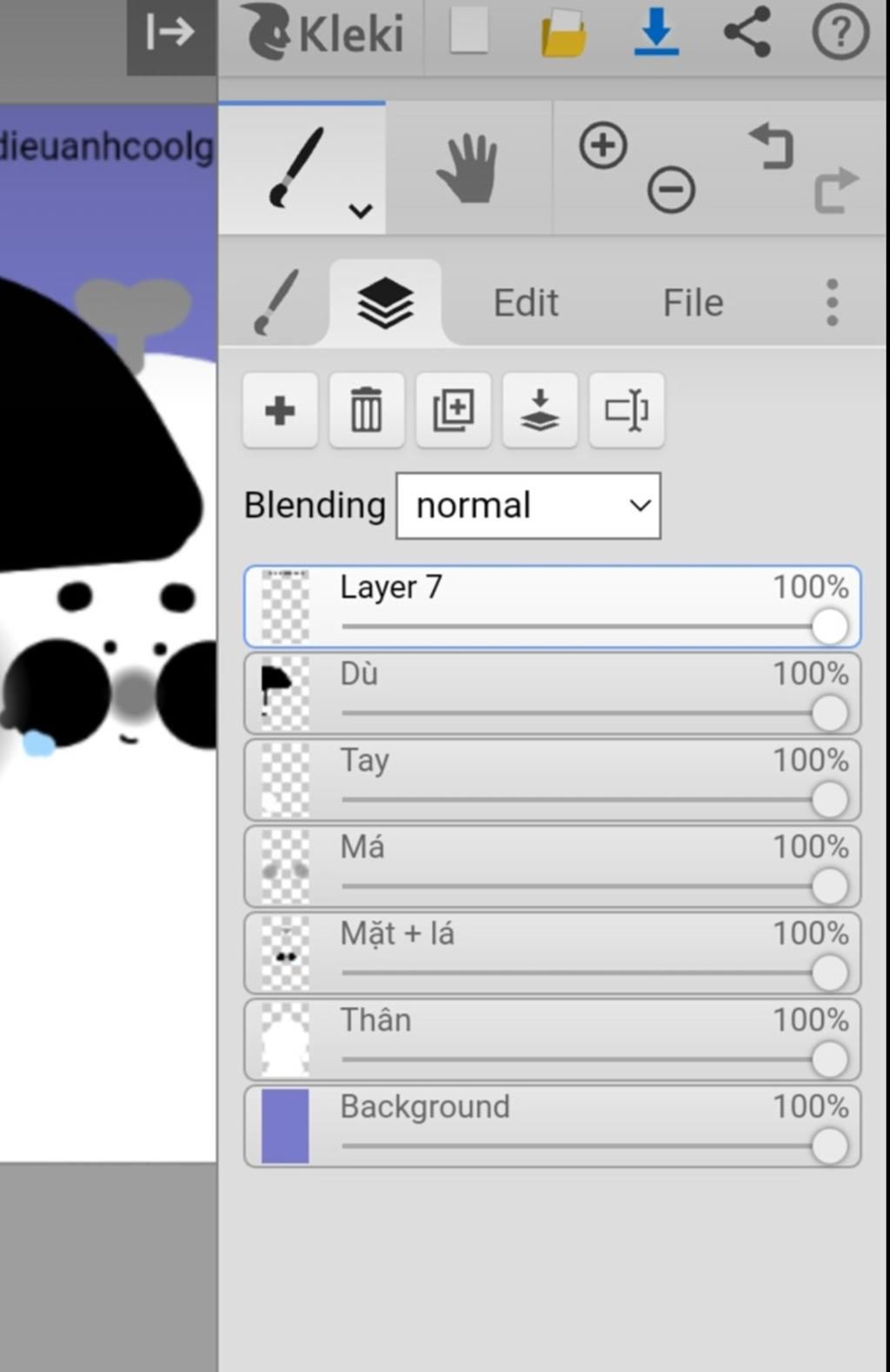The width and height of the screenshot is (890, 1372).
Task: Click the delete layer trash icon
Action: click(x=366, y=410)
